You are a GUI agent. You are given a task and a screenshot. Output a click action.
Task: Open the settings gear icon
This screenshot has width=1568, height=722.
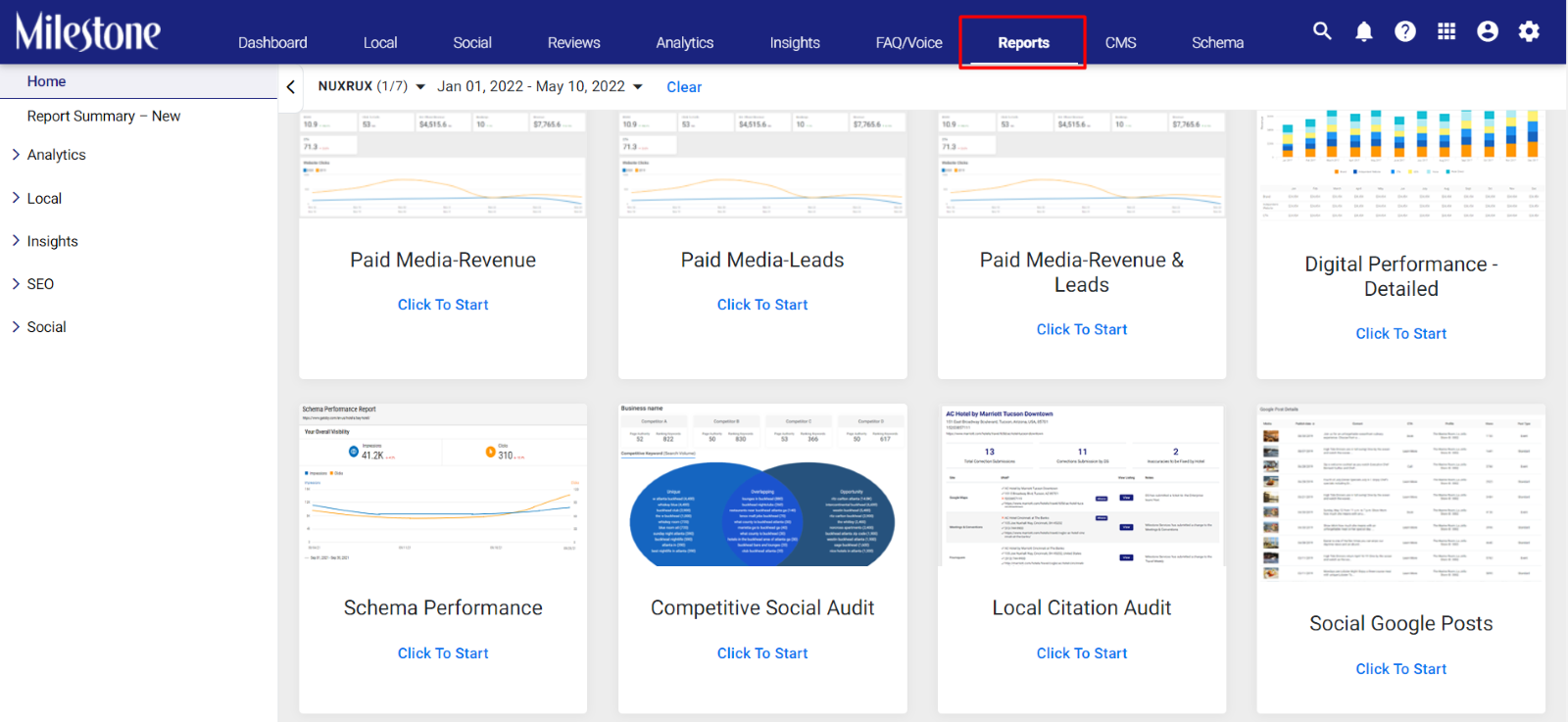point(1529,31)
